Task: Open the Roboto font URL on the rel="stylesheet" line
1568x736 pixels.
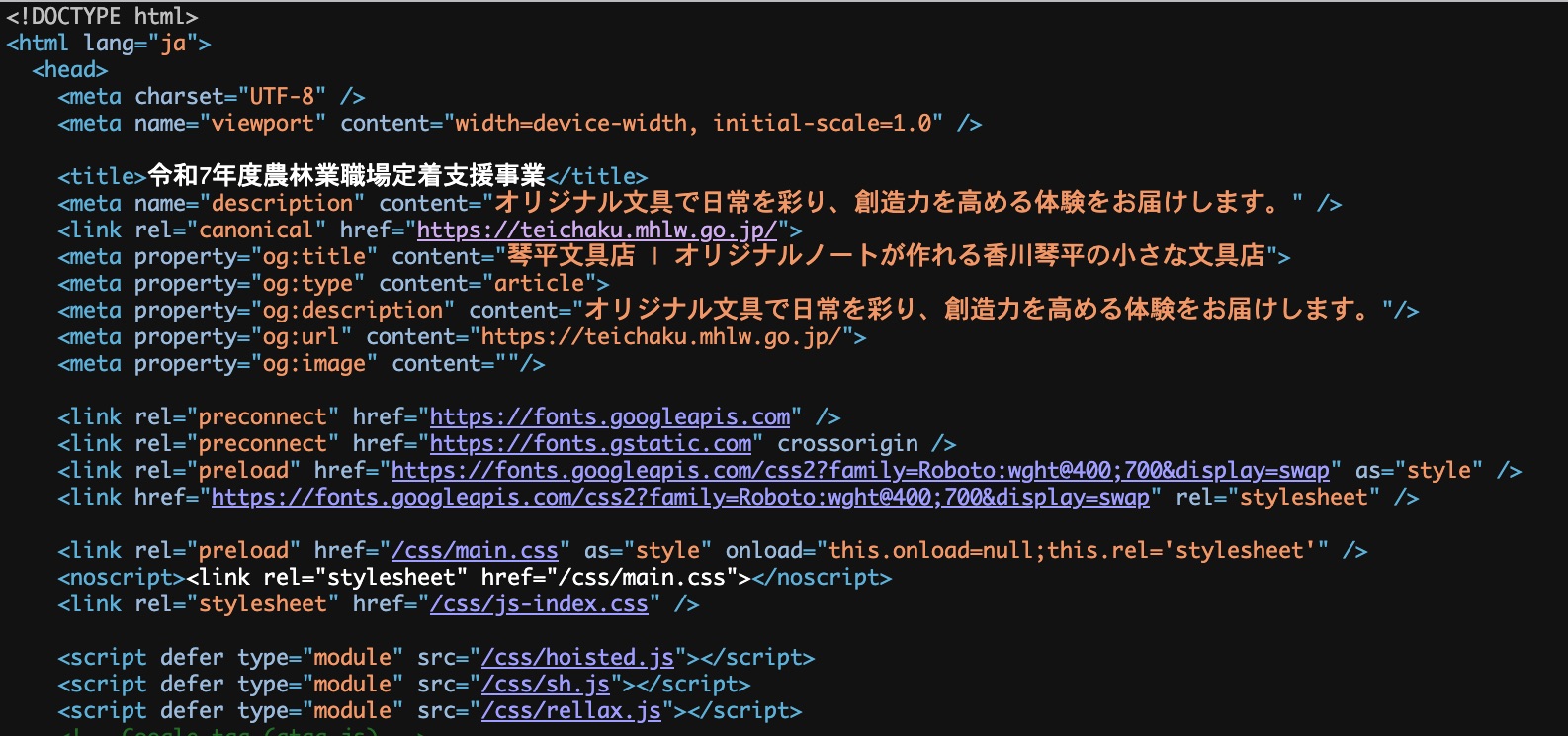Action: coord(680,498)
